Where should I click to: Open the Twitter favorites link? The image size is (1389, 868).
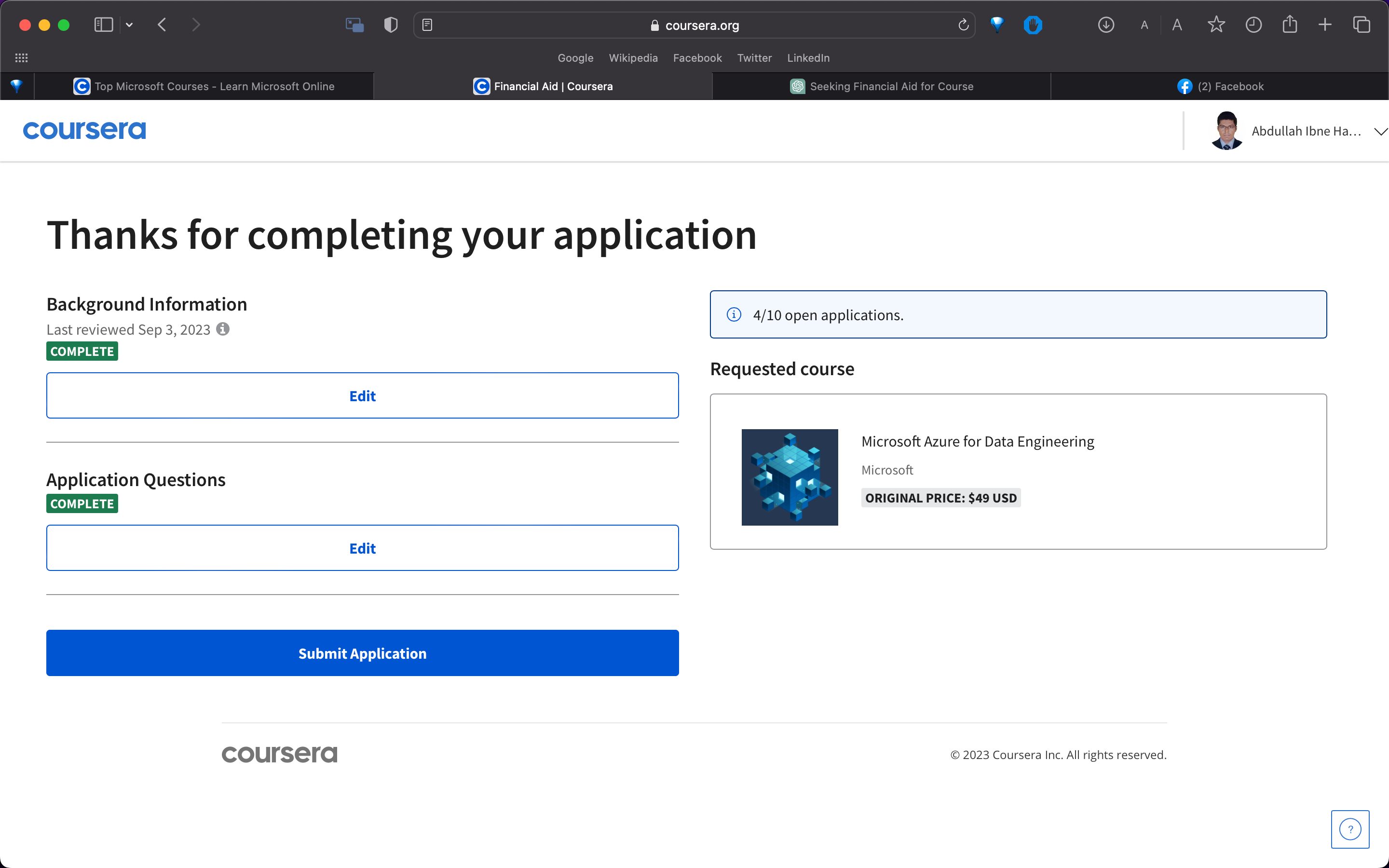[754, 58]
